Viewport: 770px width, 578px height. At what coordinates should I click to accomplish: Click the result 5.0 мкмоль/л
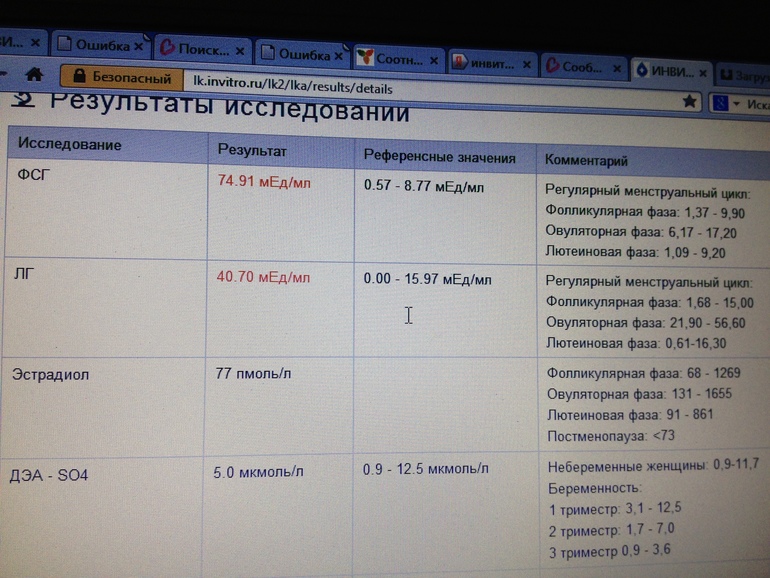coord(258,472)
